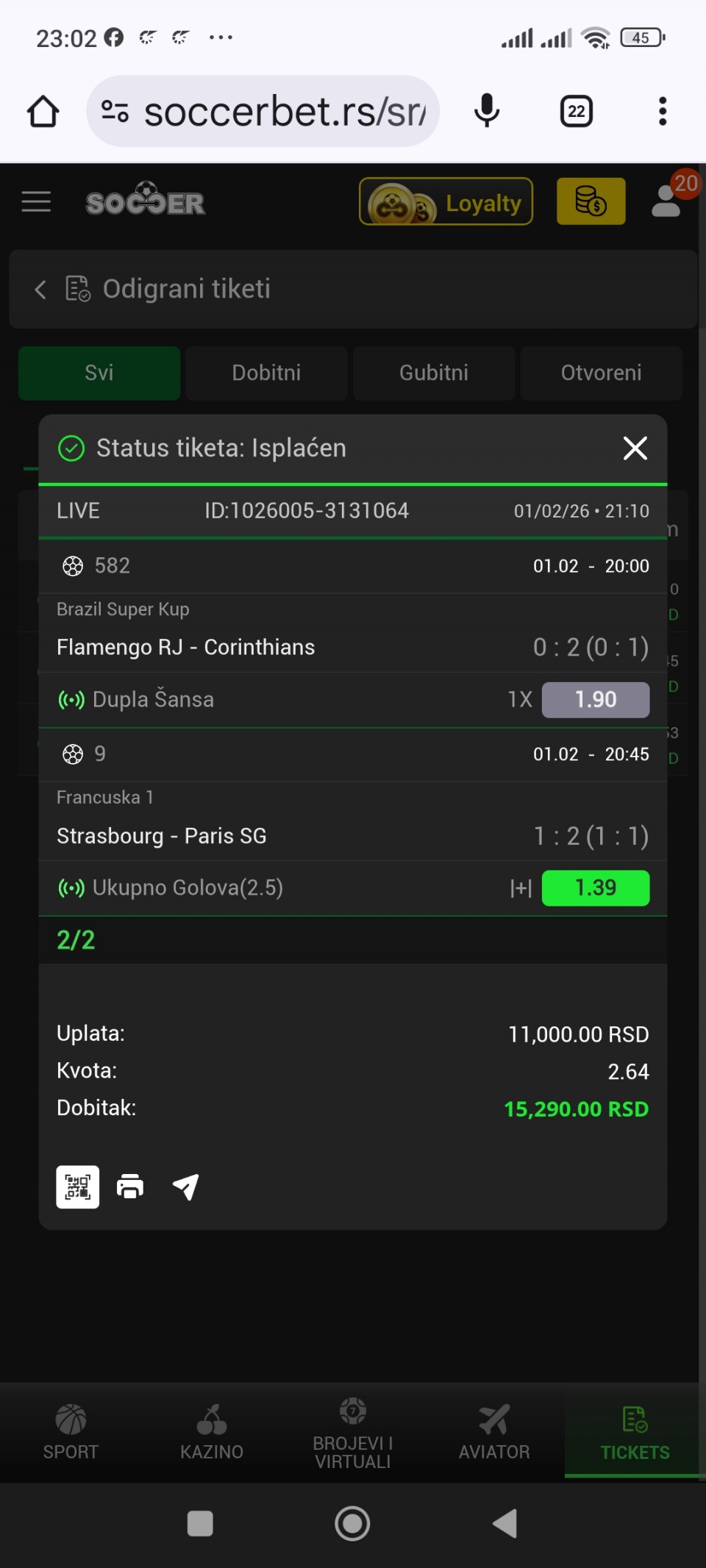Tap the browser address bar

coord(283,112)
